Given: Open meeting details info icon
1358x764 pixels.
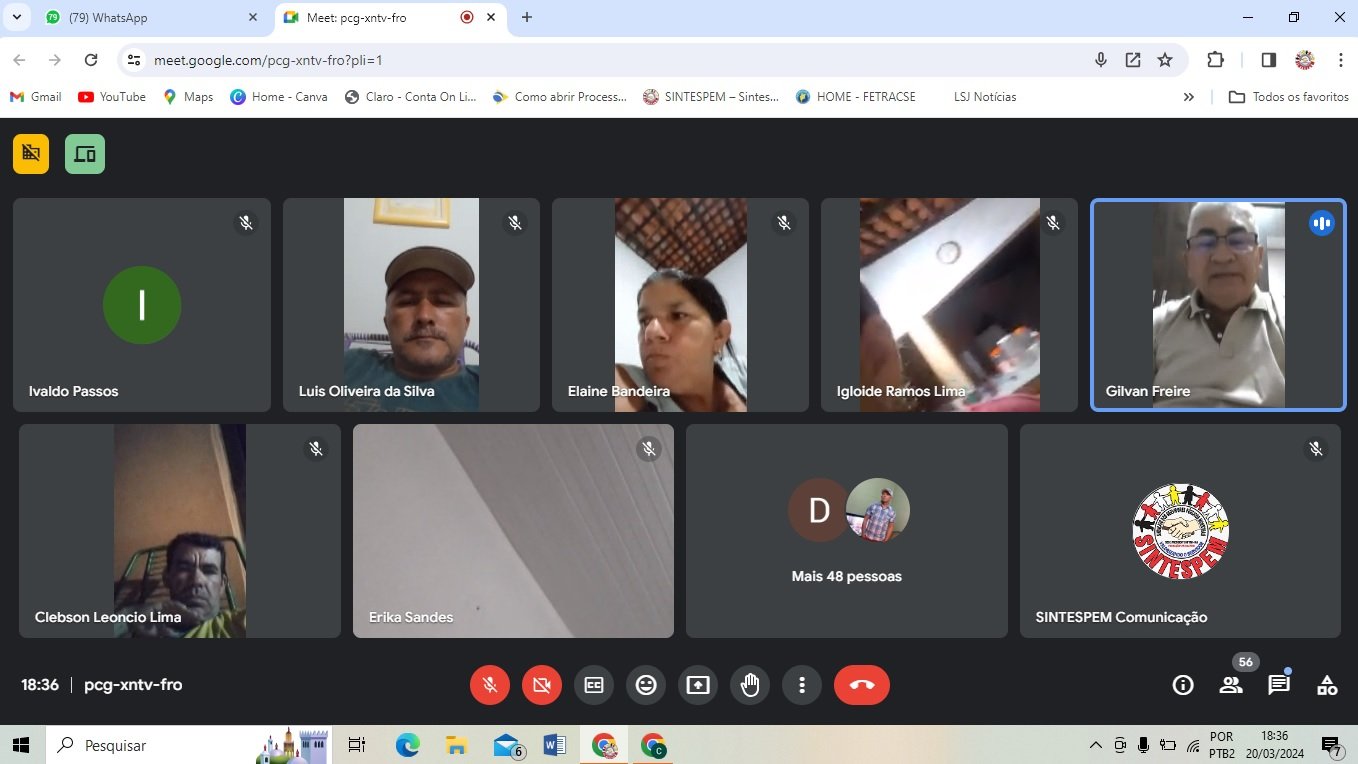Looking at the screenshot, I should click(1183, 685).
